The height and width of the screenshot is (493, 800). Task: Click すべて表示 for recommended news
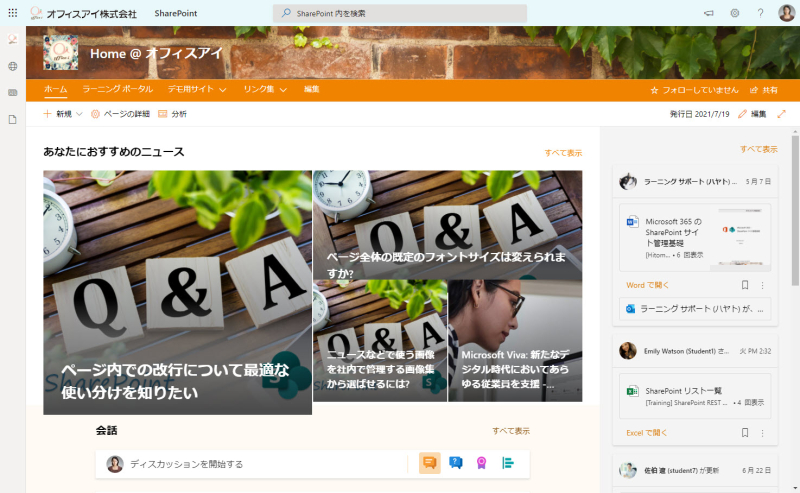point(563,153)
